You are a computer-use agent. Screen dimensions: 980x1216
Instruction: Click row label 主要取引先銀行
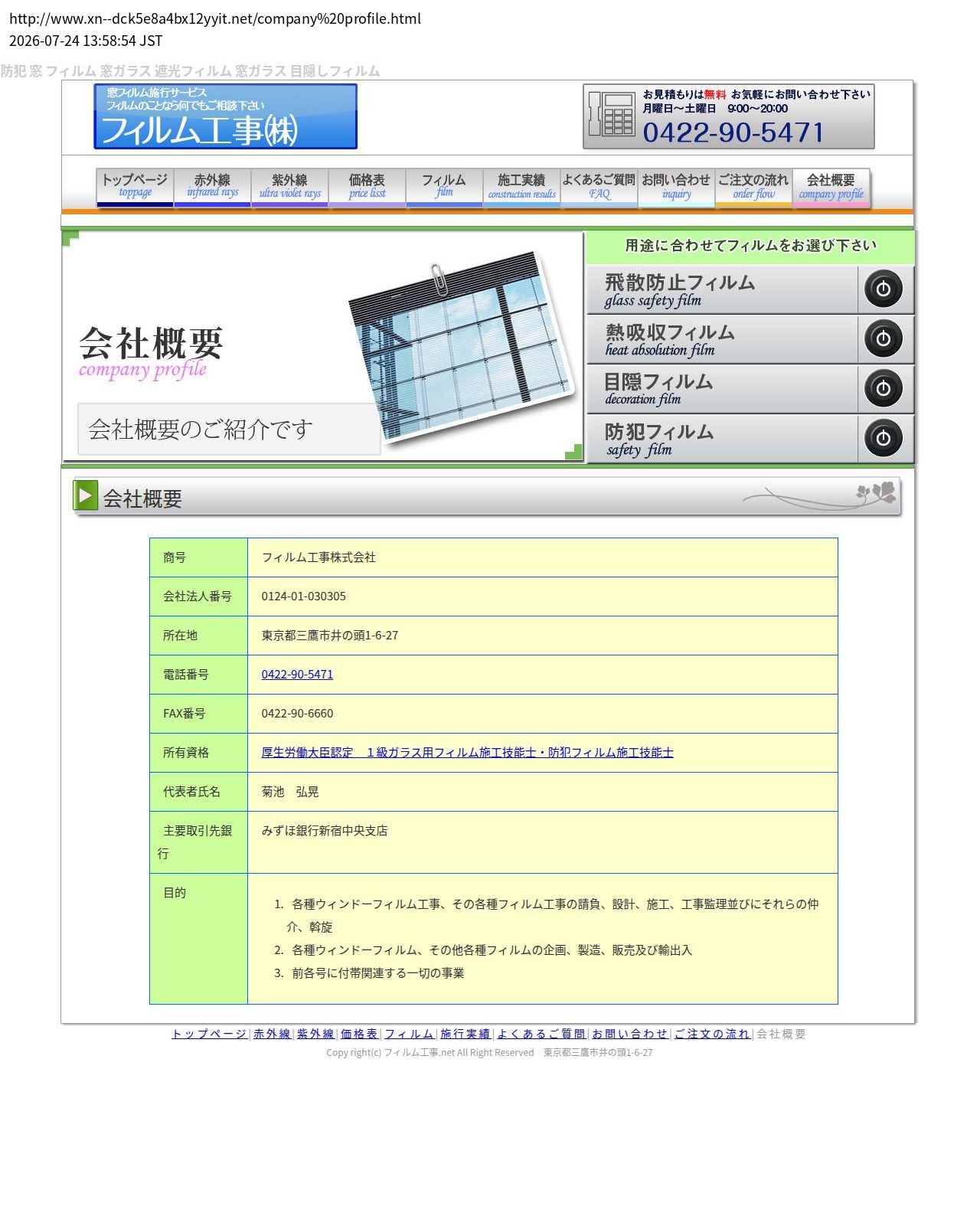(x=195, y=842)
